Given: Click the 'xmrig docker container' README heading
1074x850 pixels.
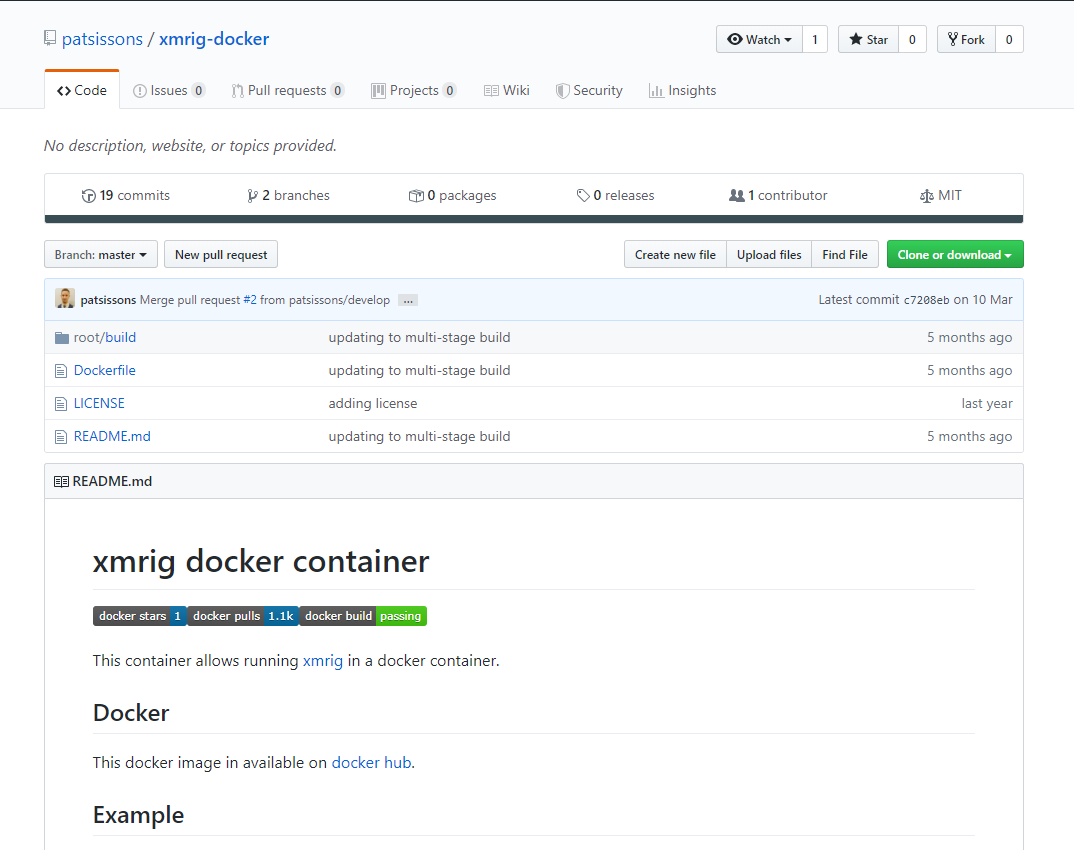Looking at the screenshot, I should coord(261,562).
